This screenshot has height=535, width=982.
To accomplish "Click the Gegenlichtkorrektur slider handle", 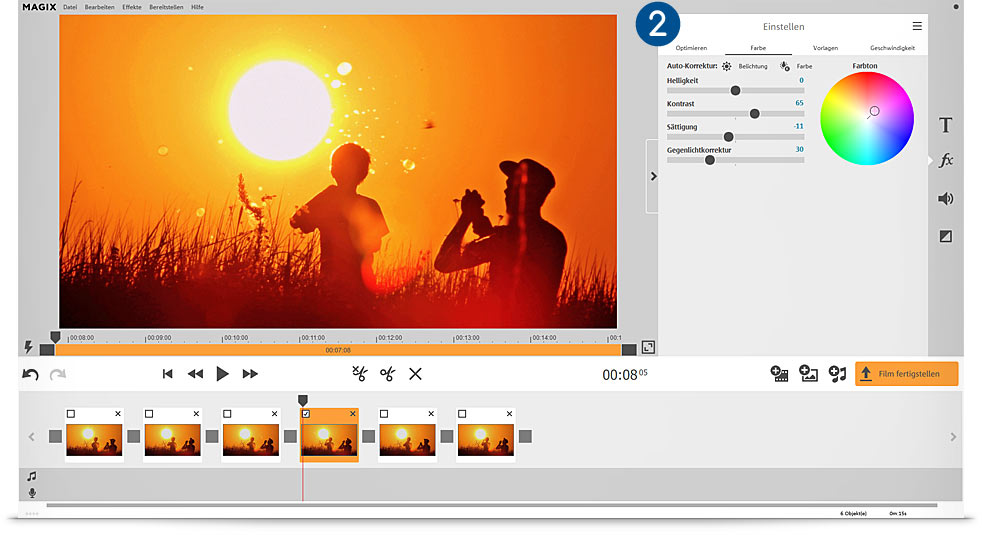I will [x=710, y=160].
